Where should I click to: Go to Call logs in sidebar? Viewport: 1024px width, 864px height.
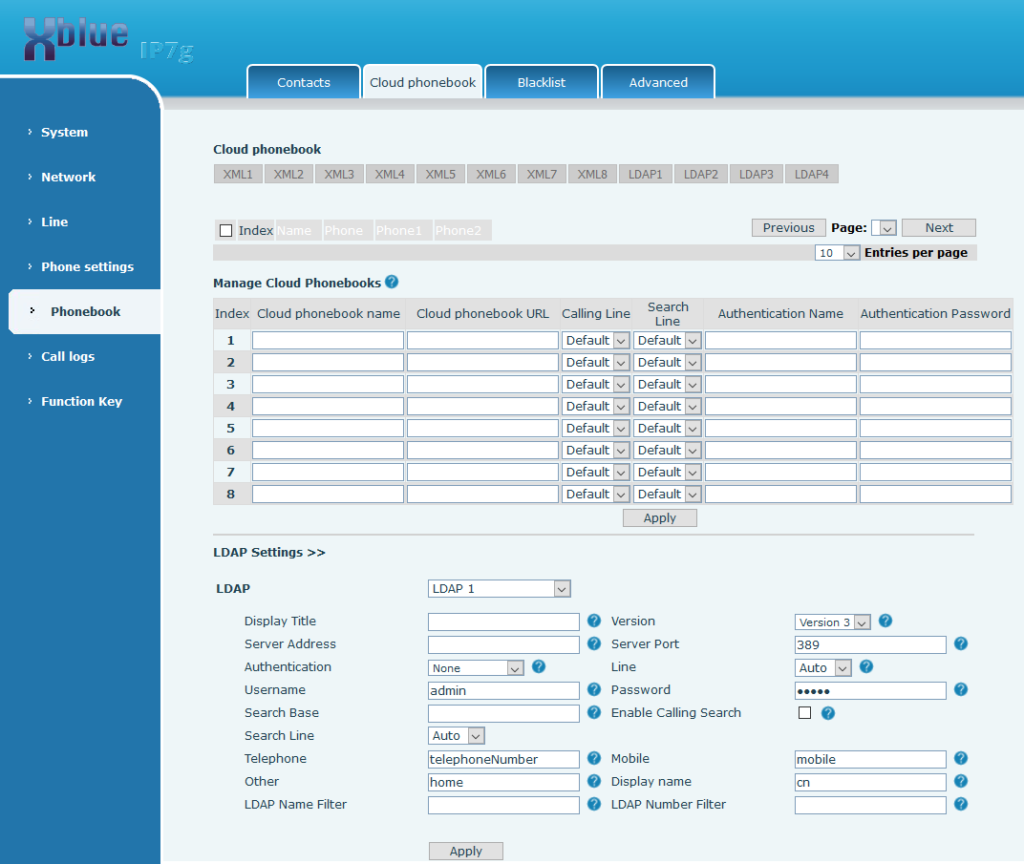(x=68, y=356)
